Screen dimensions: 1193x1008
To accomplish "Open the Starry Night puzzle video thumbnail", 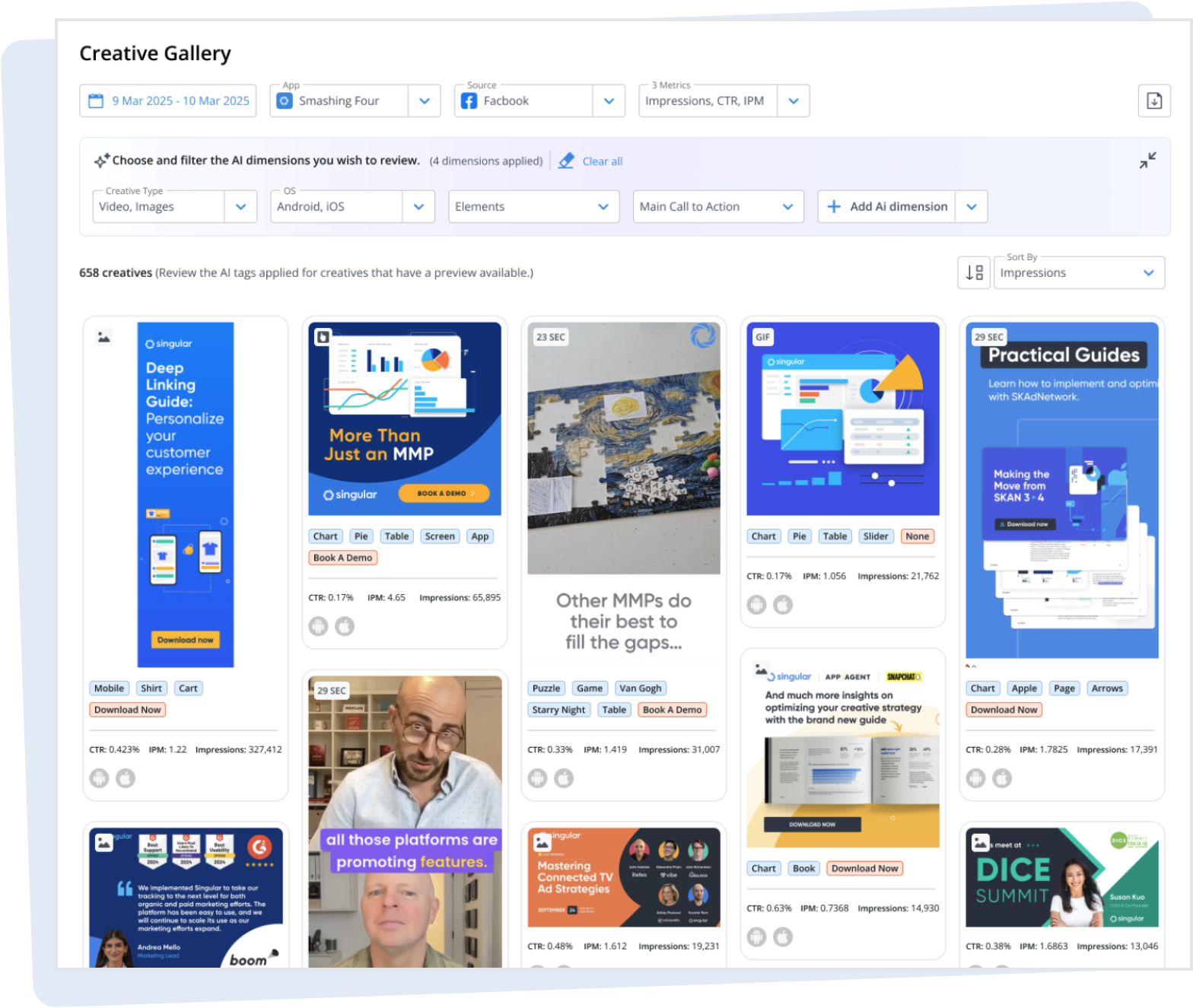I will point(624,448).
